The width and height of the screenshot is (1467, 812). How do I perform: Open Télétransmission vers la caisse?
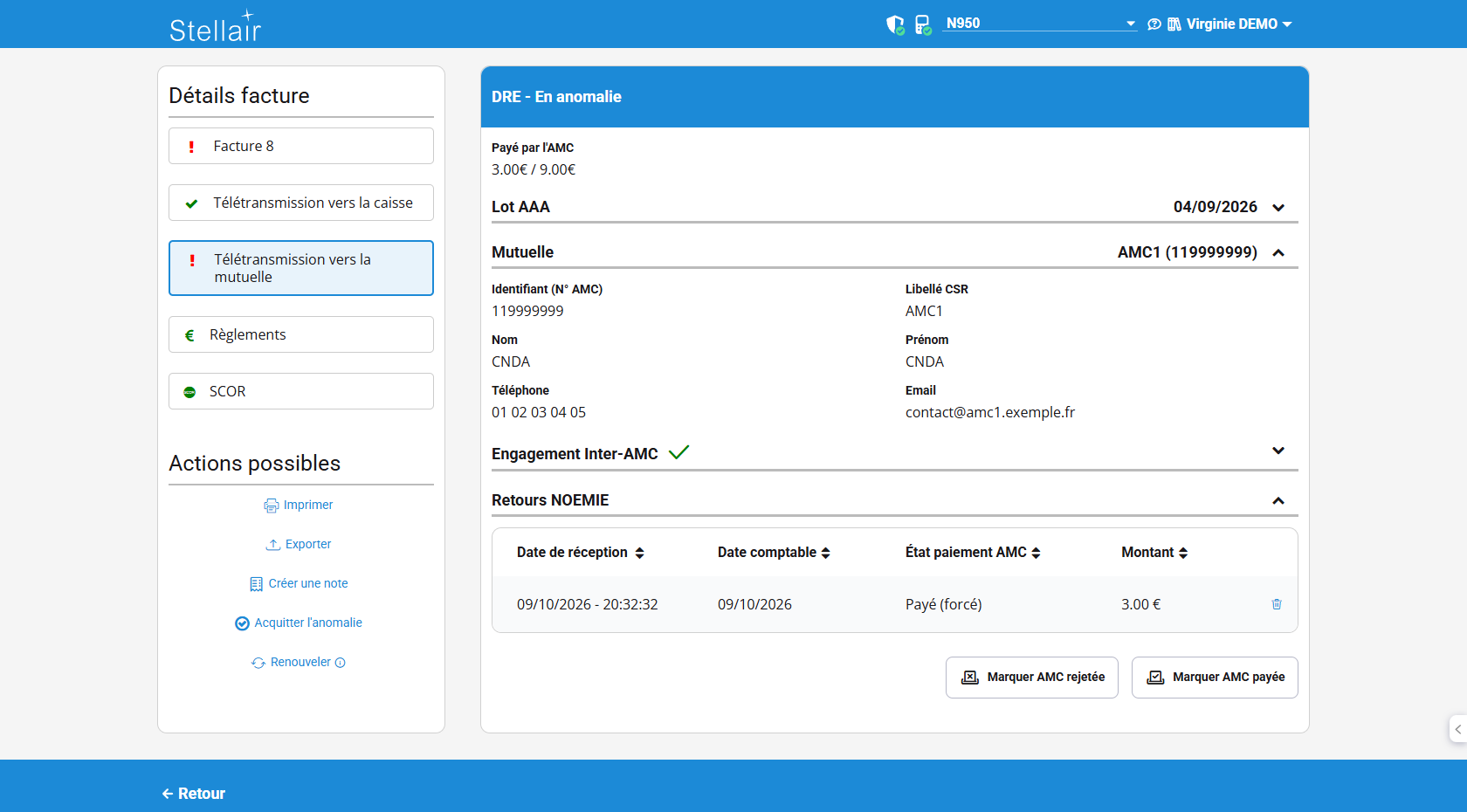point(301,203)
